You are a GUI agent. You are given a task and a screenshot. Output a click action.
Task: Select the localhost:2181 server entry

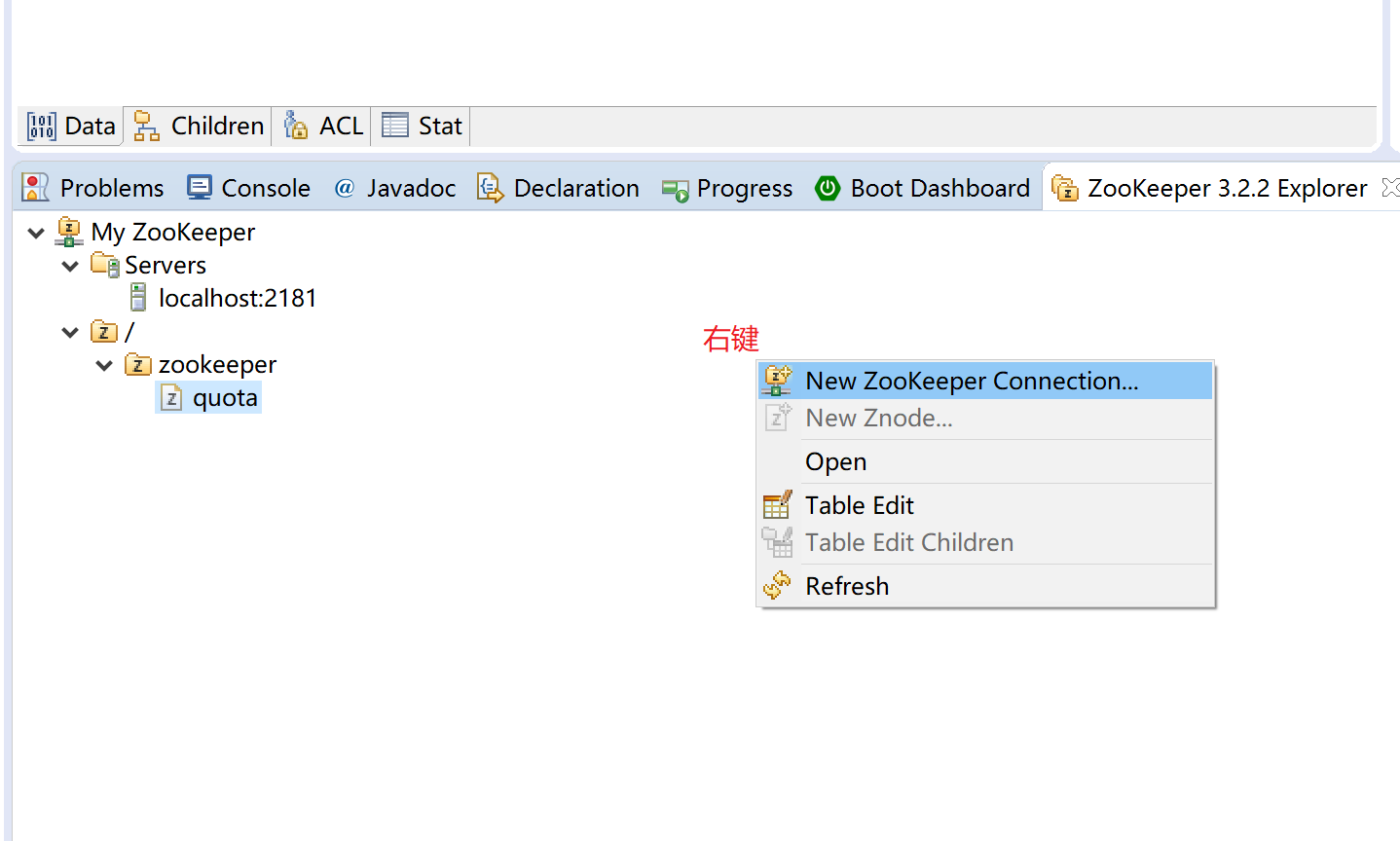tap(237, 298)
